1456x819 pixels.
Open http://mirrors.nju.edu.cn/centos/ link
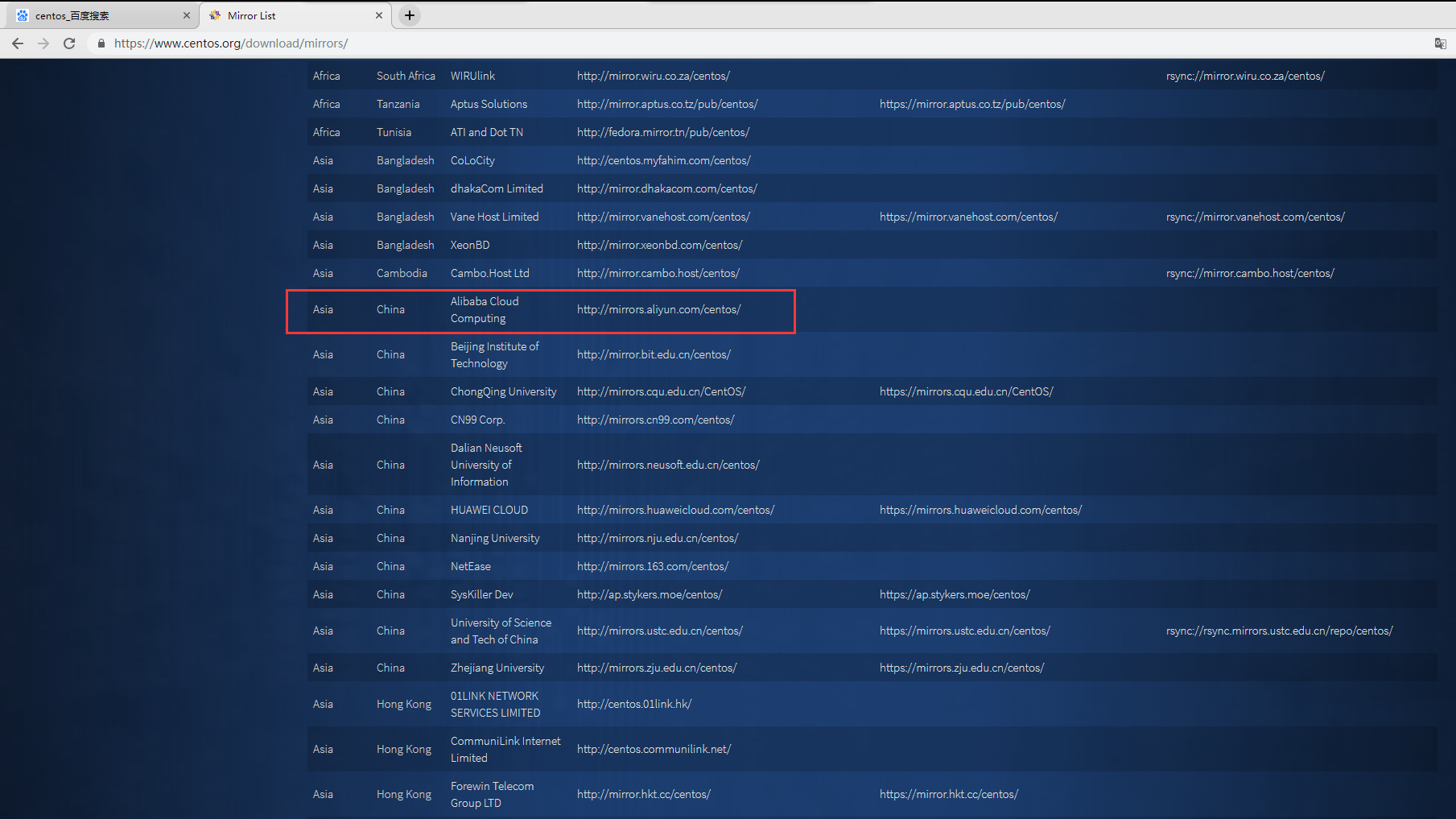point(658,538)
